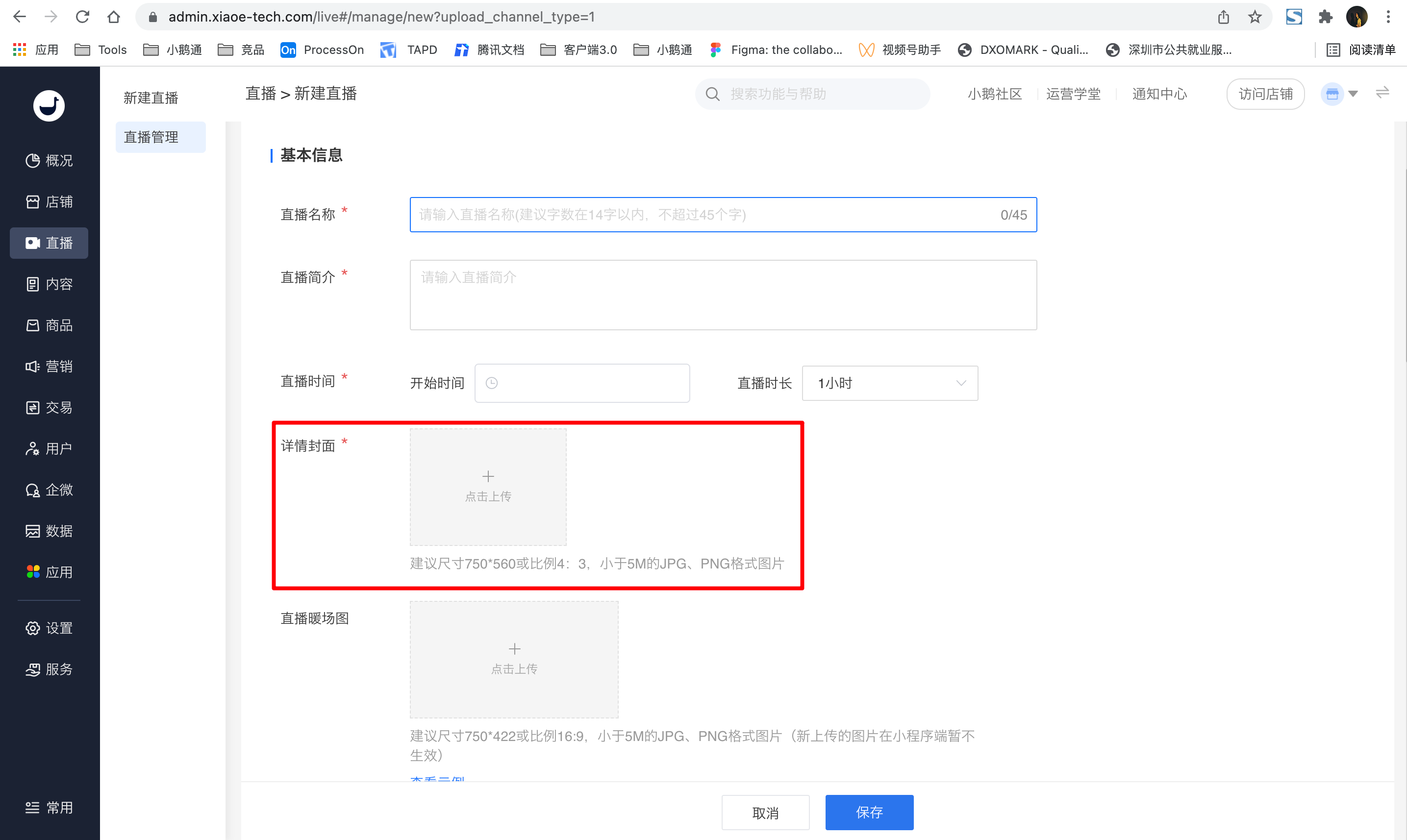Image resolution: width=1407 pixels, height=840 pixels.
Task: Open the 设置 settings sidebar item
Action: pos(49,628)
